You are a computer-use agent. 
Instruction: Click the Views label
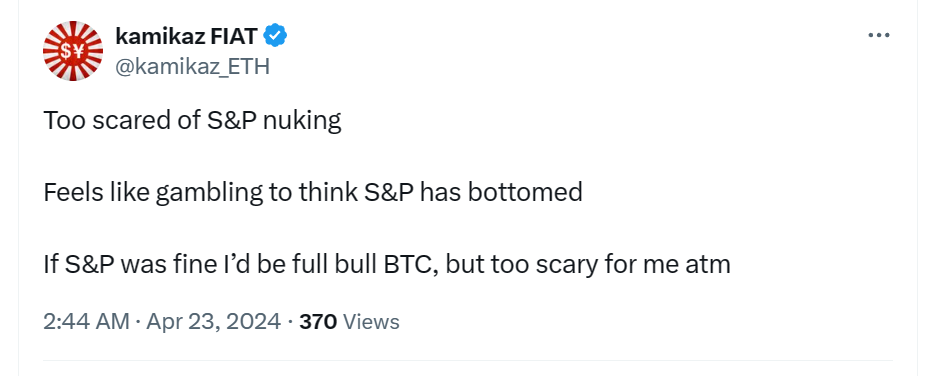pyautogui.click(x=371, y=322)
